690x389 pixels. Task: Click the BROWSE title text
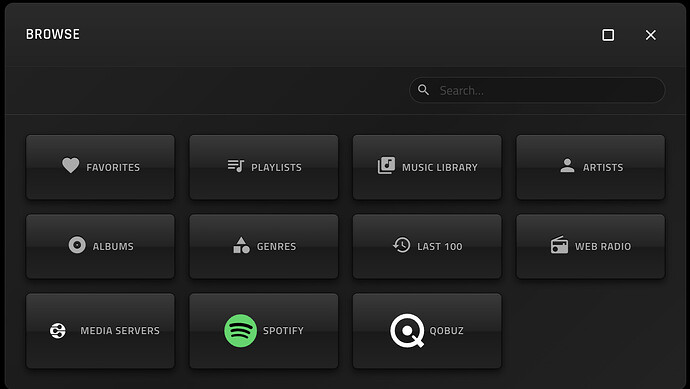[53, 34]
